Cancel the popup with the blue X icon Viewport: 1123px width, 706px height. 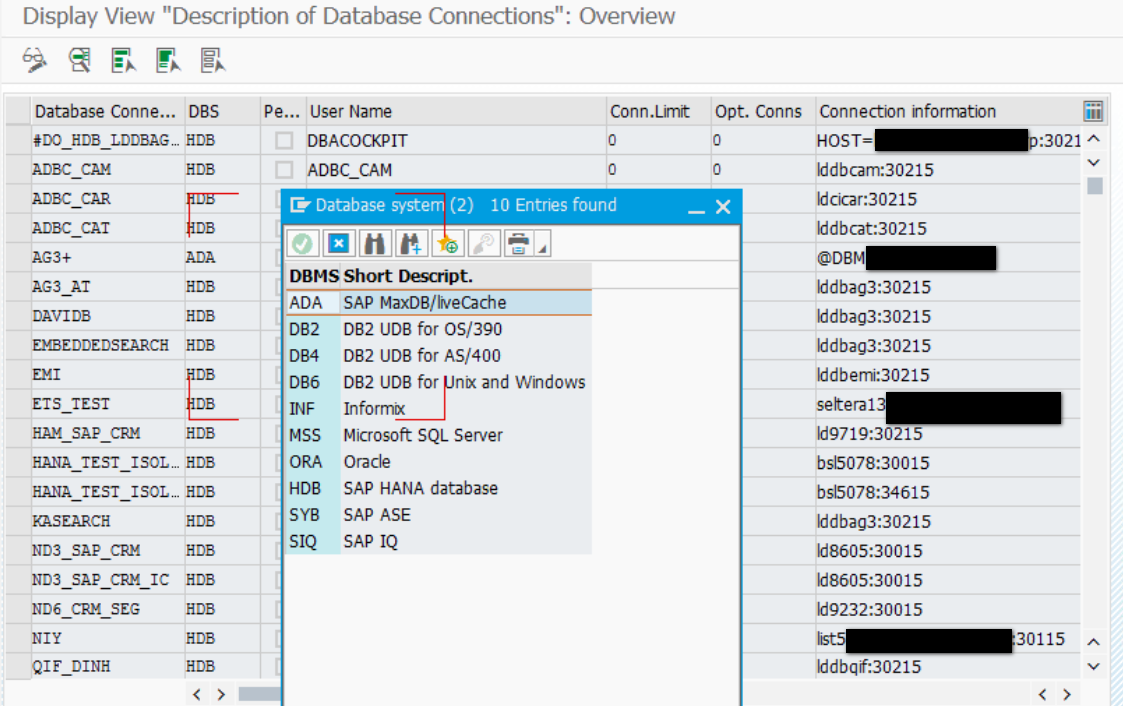tap(339, 243)
